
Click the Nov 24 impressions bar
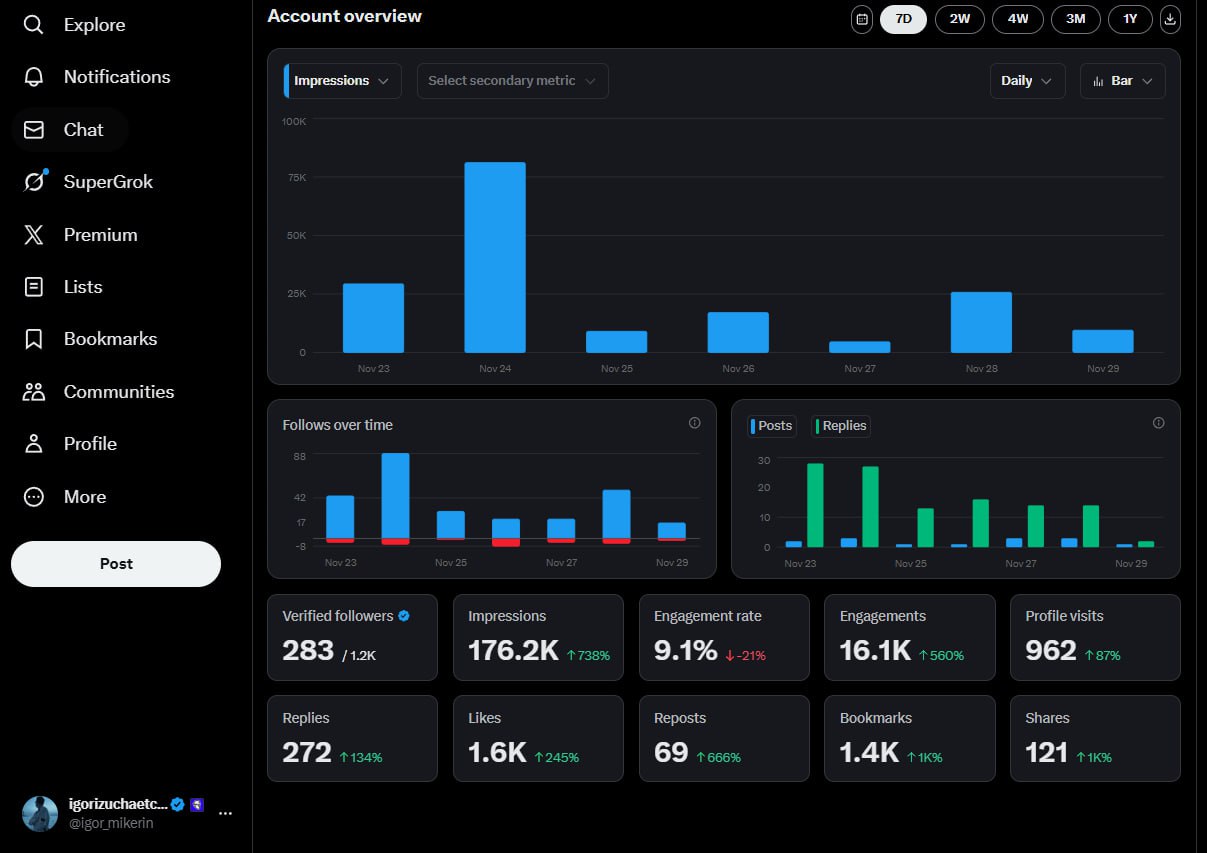coord(495,257)
